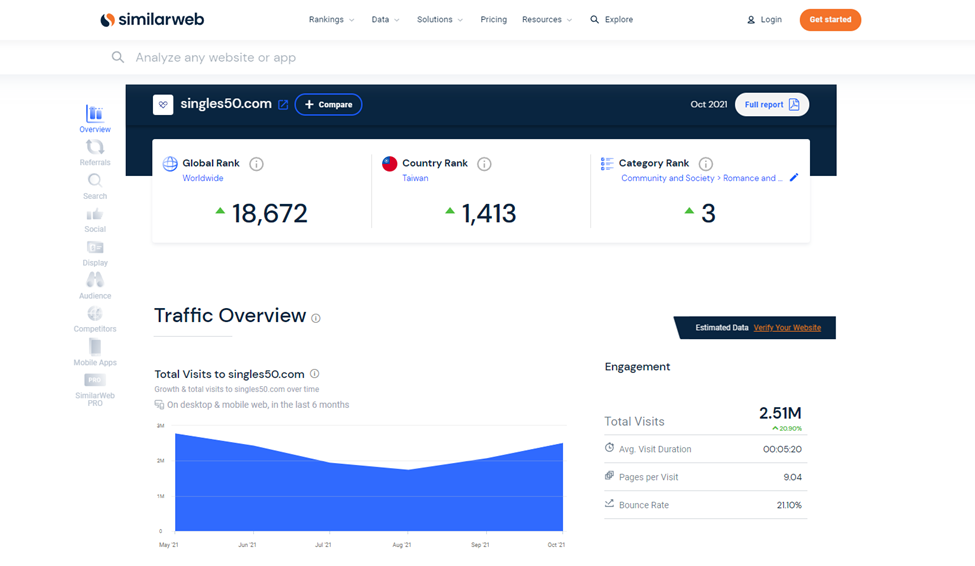Go to Display sidebar section
The height and width of the screenshot is (566, 975).
(x=95, y=248)
